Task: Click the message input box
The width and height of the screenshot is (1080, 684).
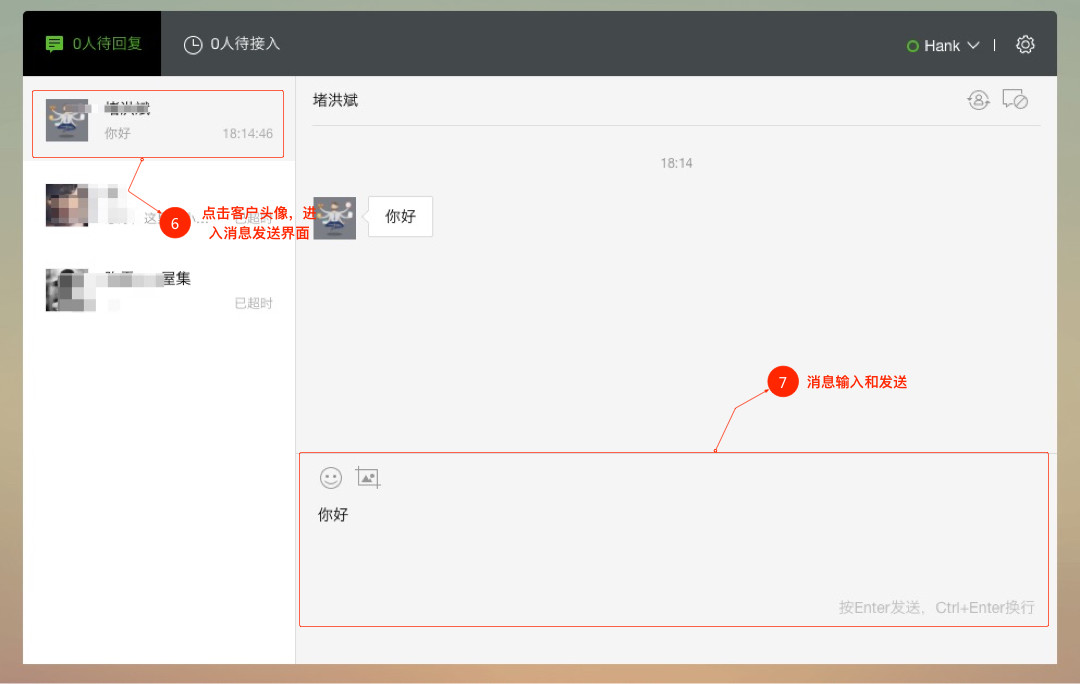Action: pyautogui.click(x=674, y=539)
